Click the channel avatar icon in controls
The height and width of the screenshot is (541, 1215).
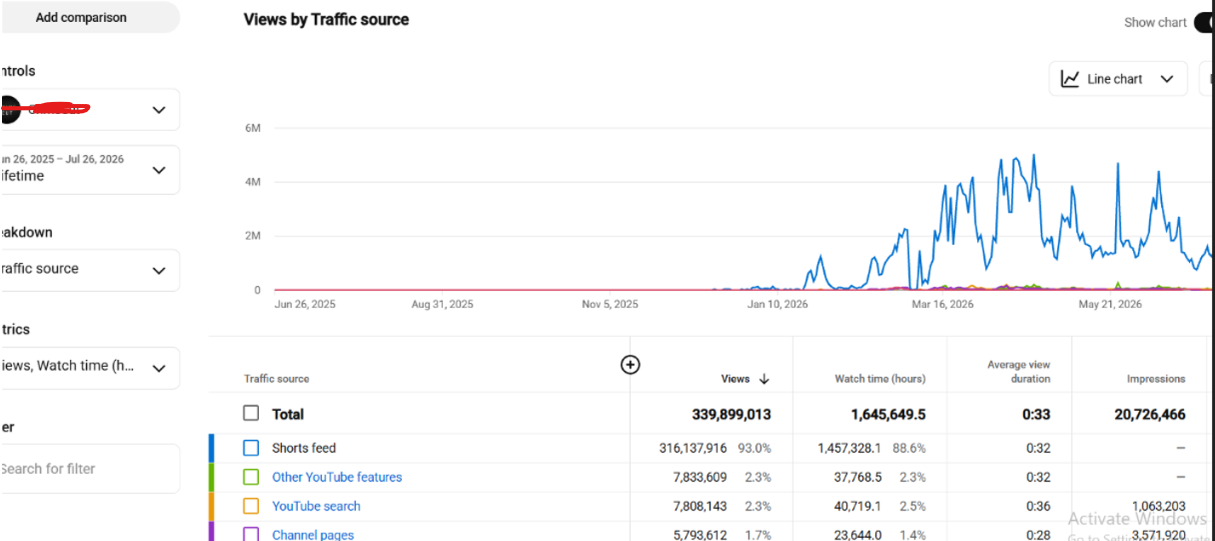[9, 110]
